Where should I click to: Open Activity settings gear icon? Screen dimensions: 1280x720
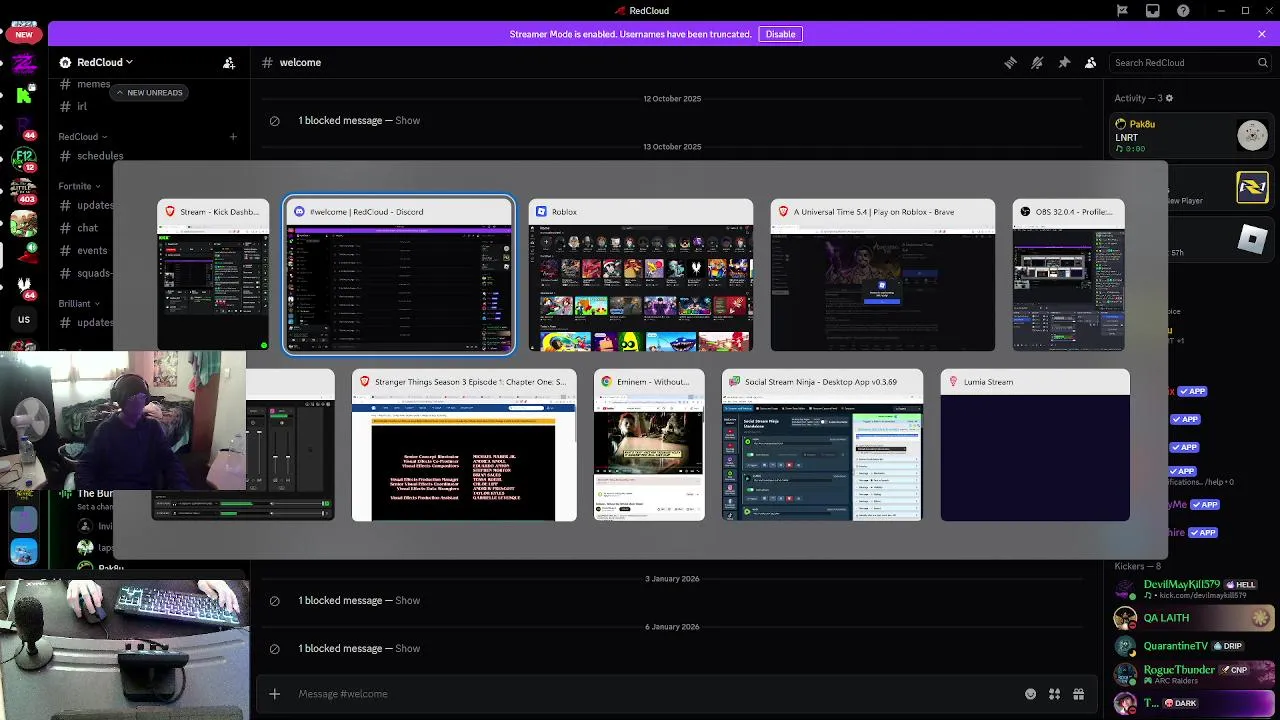tap(1169, 98)
